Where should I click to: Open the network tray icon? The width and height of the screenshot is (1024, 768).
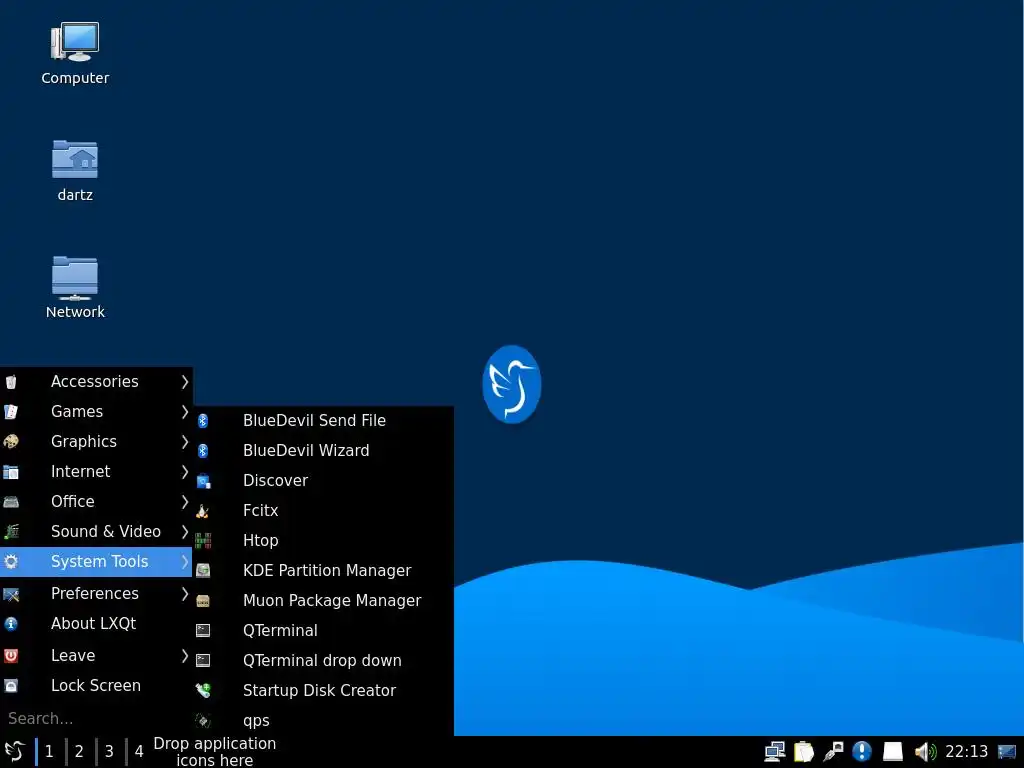point(775,752)
